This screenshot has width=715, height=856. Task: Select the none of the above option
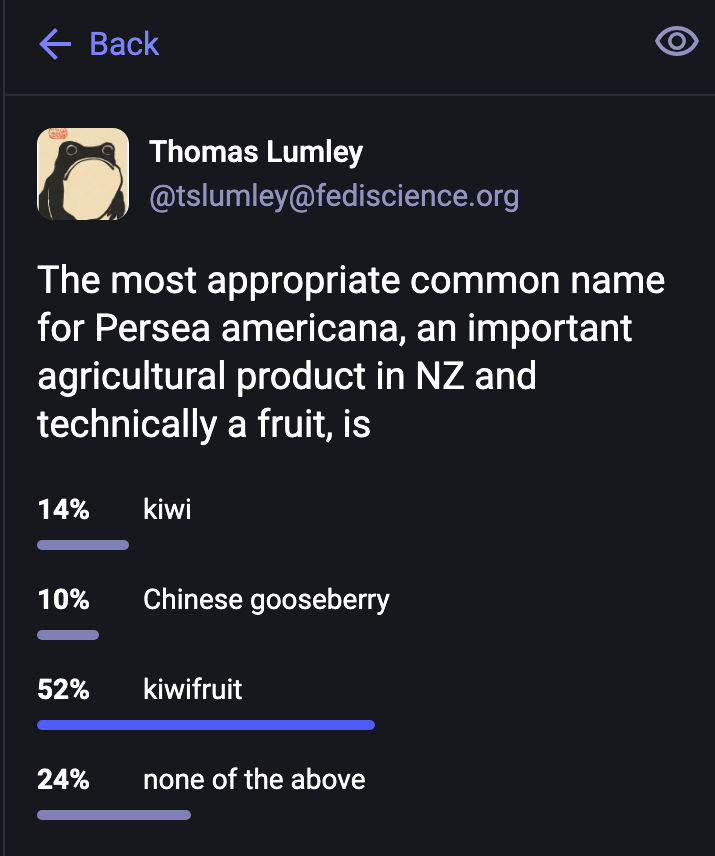(254, 780)
